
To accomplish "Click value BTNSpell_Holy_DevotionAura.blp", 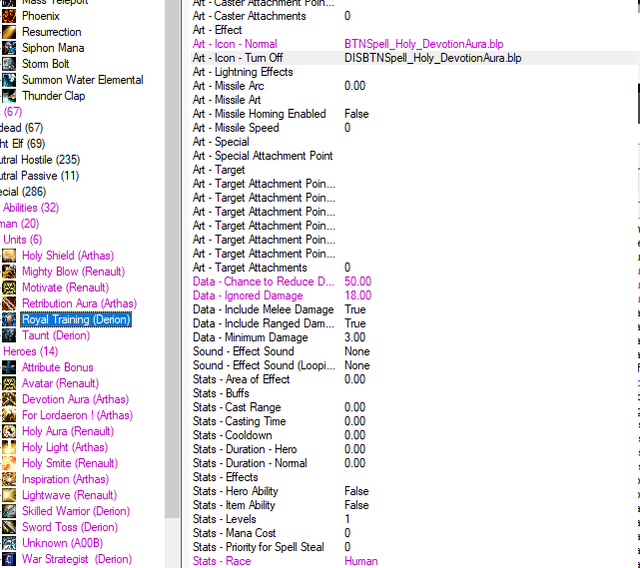I will [x=424, y=44].
